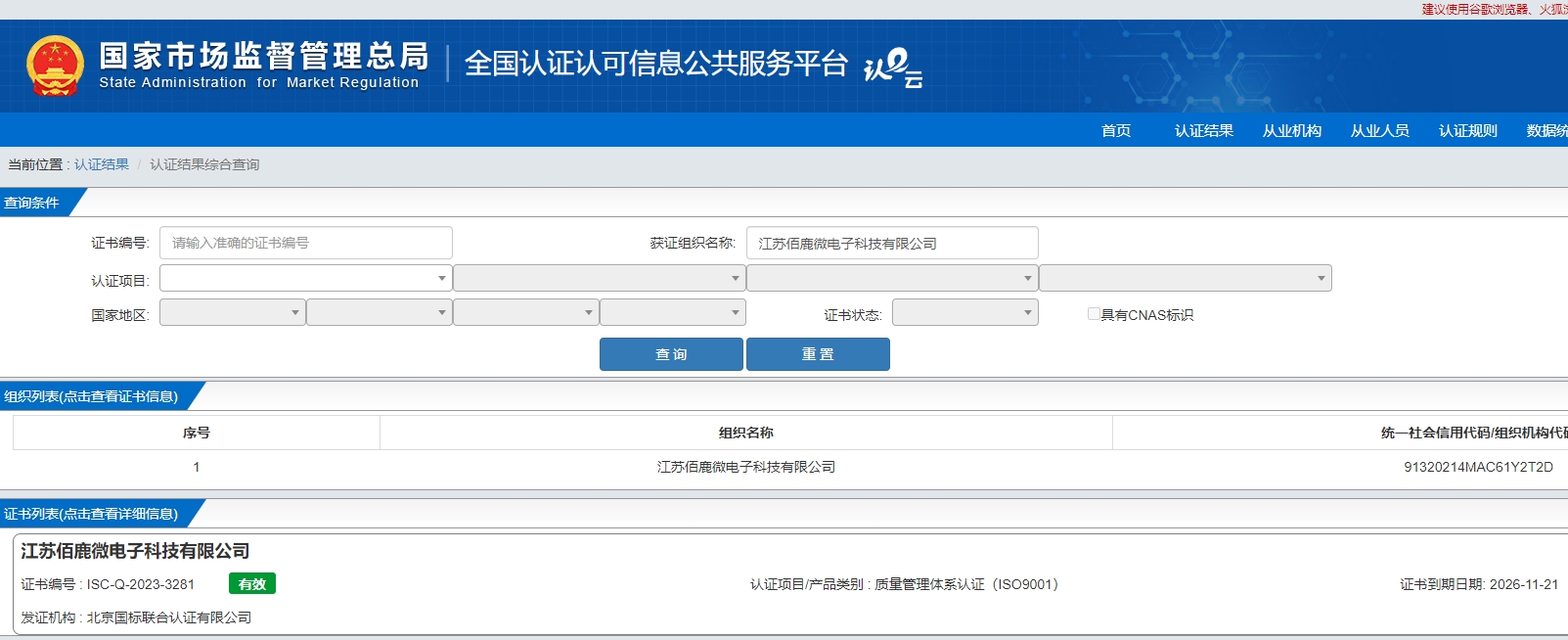This screenshot has height=640, width=1568.
Task: Click the national emblem logo
Action: [x=55, y=66]
